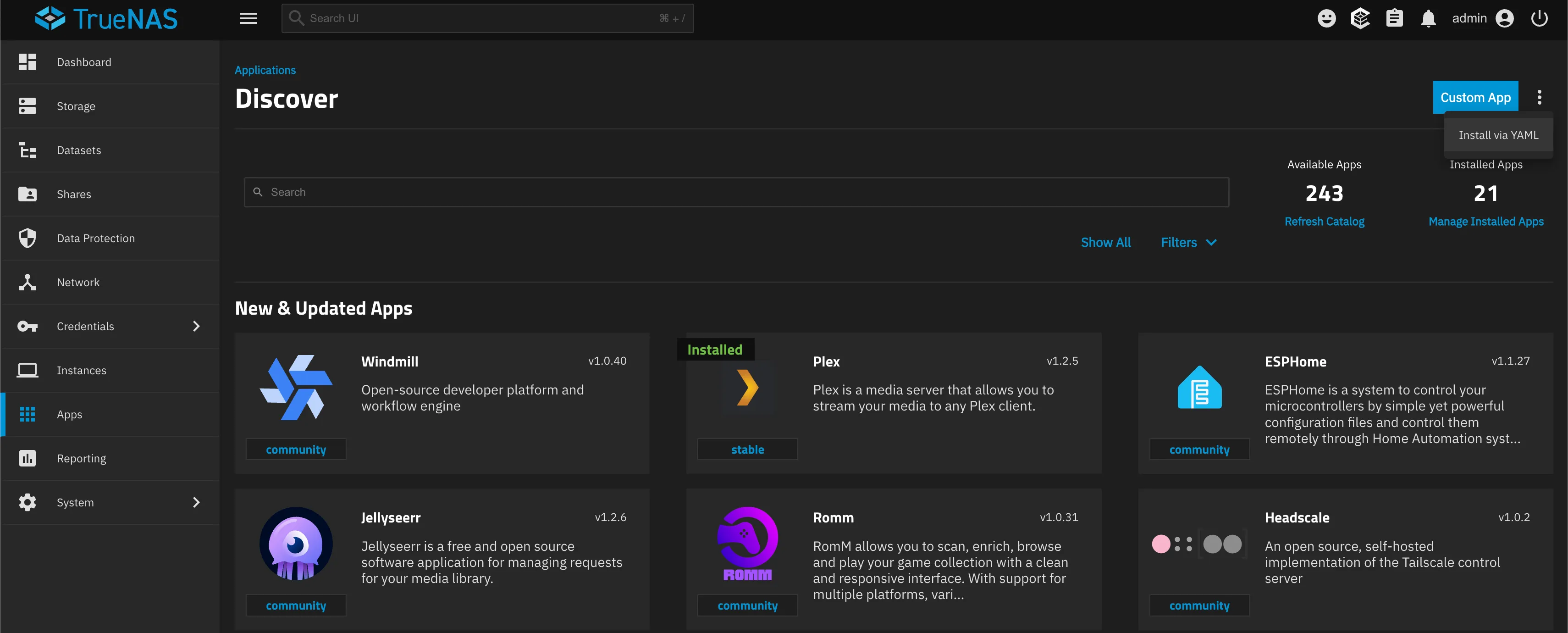Click the Data Protection shield icon

(28, 238)
